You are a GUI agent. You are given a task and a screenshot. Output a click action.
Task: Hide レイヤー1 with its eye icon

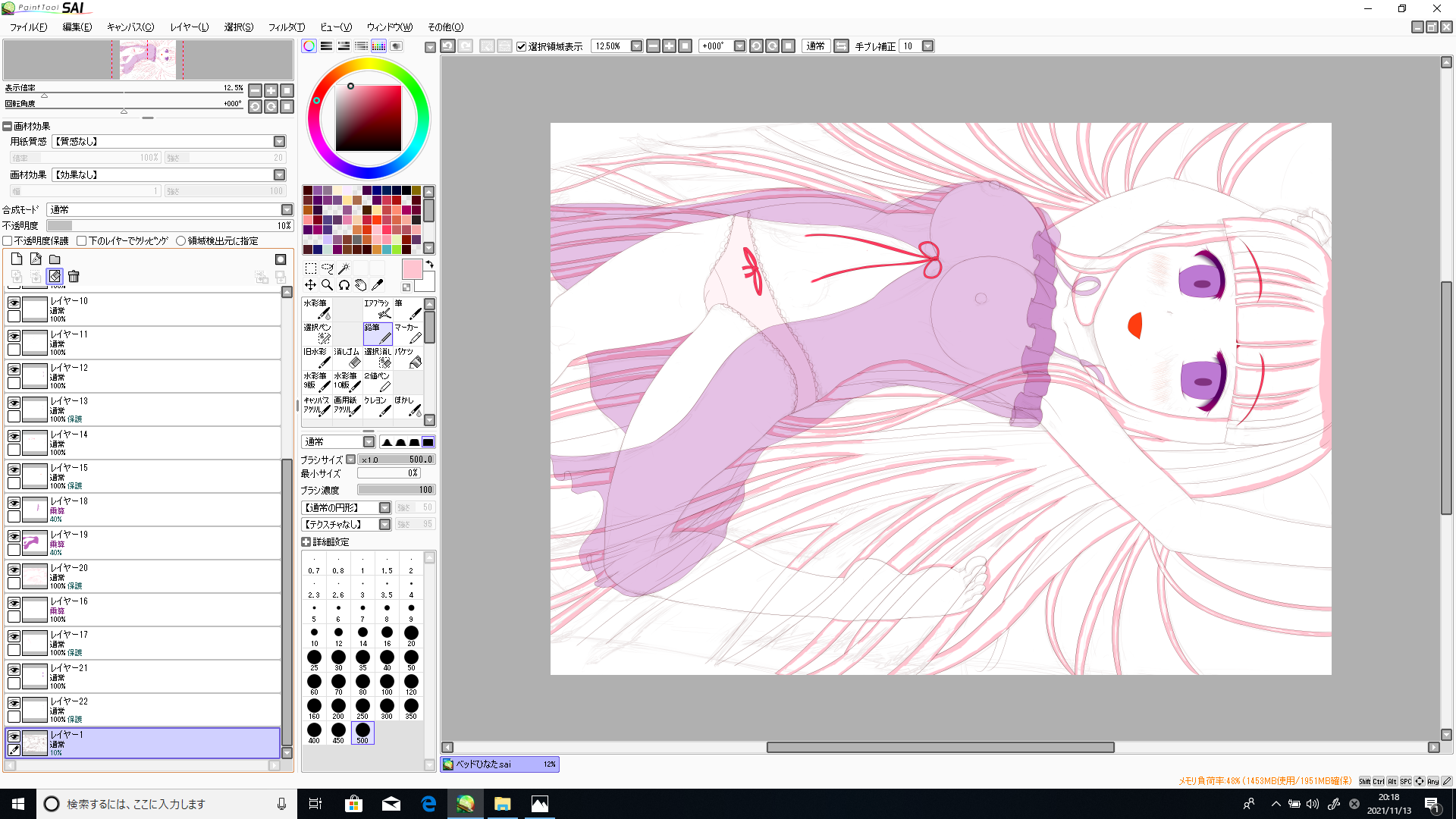(x=14, y=736)
